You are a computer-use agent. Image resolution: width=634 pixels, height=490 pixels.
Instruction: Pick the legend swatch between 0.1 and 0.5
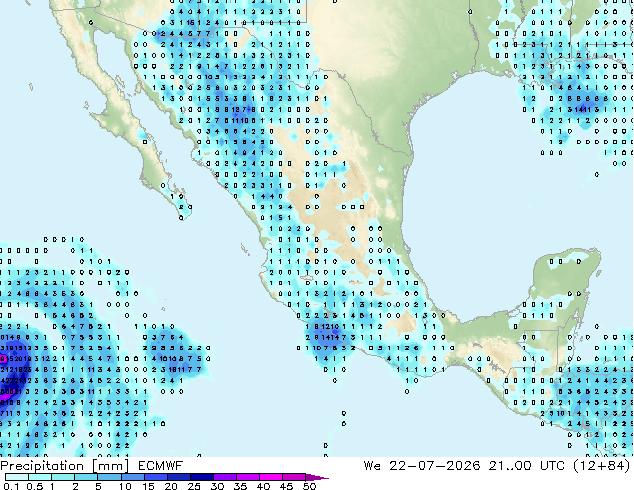17,477
